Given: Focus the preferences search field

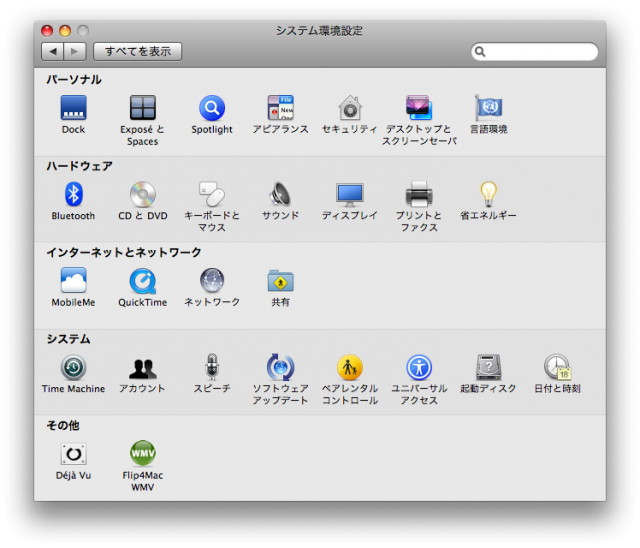Looking at the screenshot, I should (534, 51).
